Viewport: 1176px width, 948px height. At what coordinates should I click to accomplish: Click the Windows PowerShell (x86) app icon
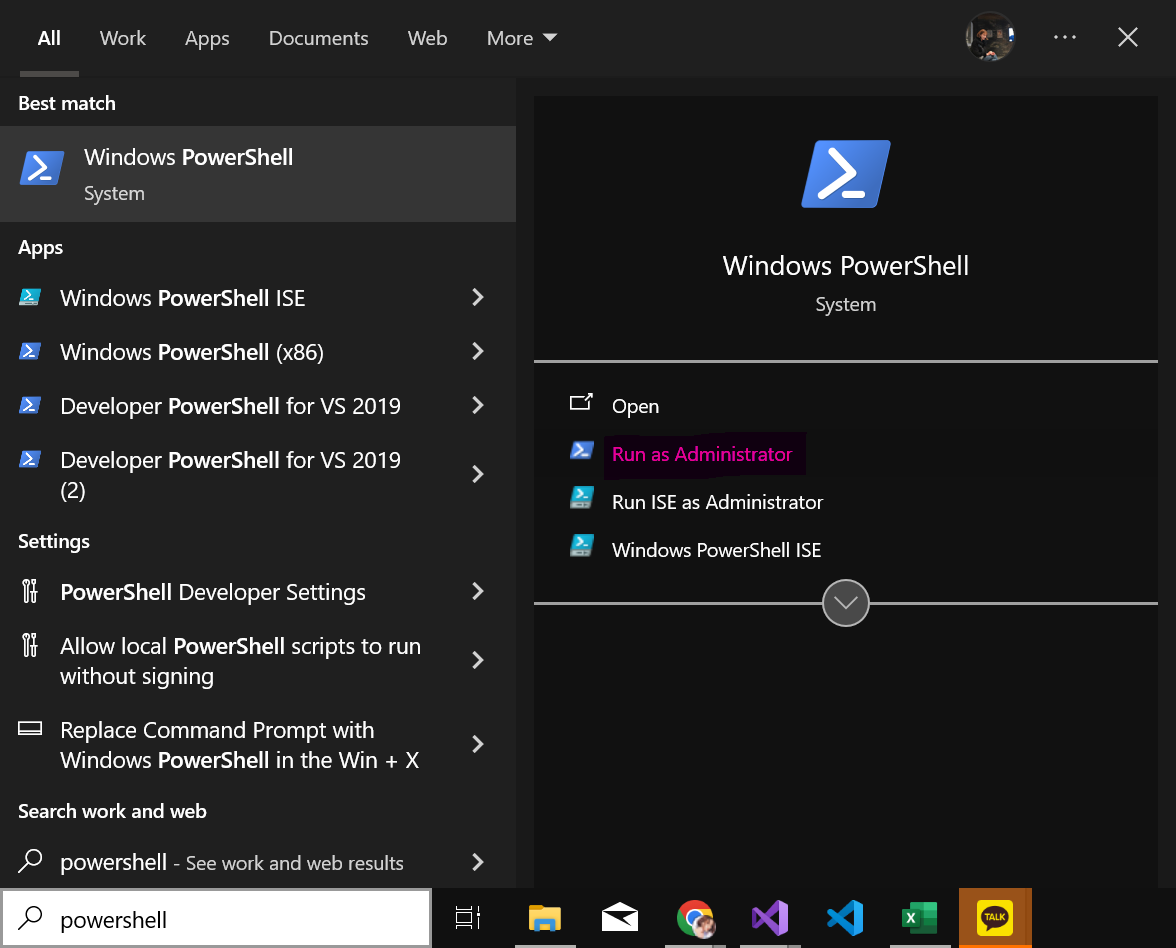(x=30, y=351)
